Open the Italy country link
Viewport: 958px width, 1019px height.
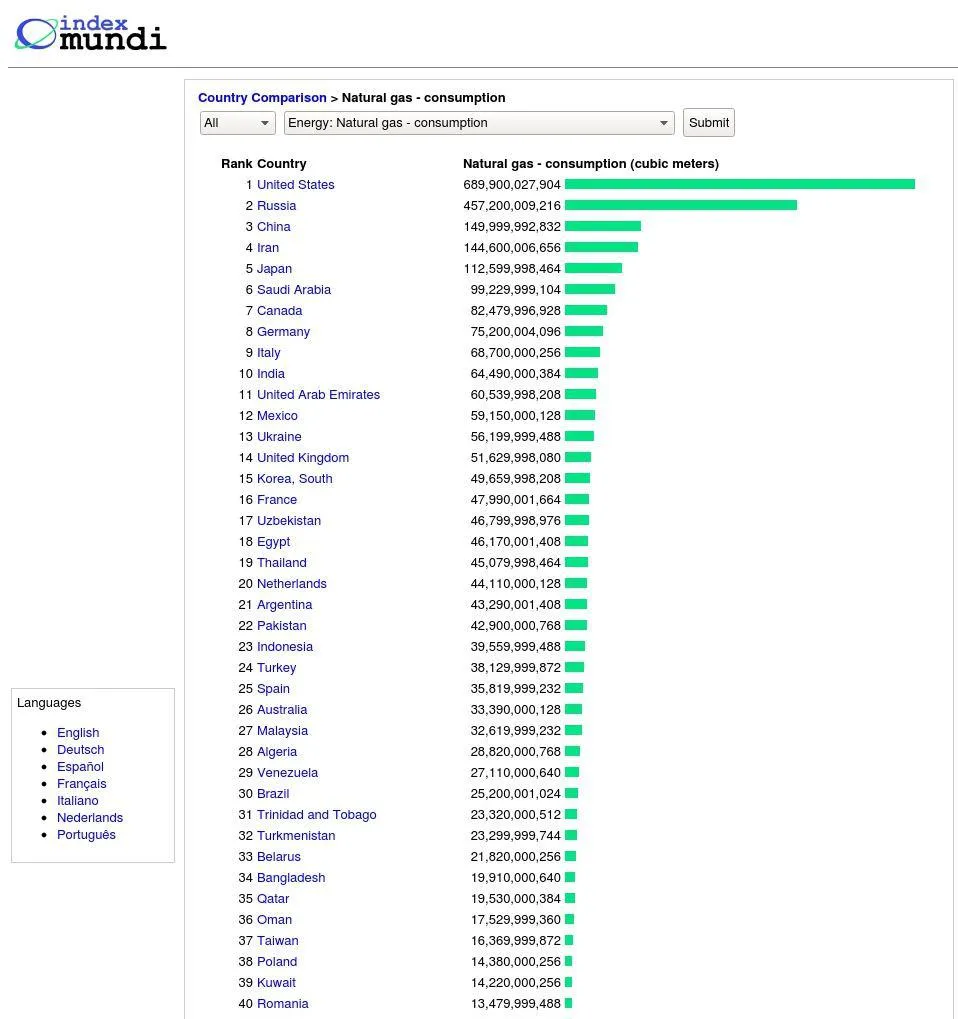click(268, 353)
